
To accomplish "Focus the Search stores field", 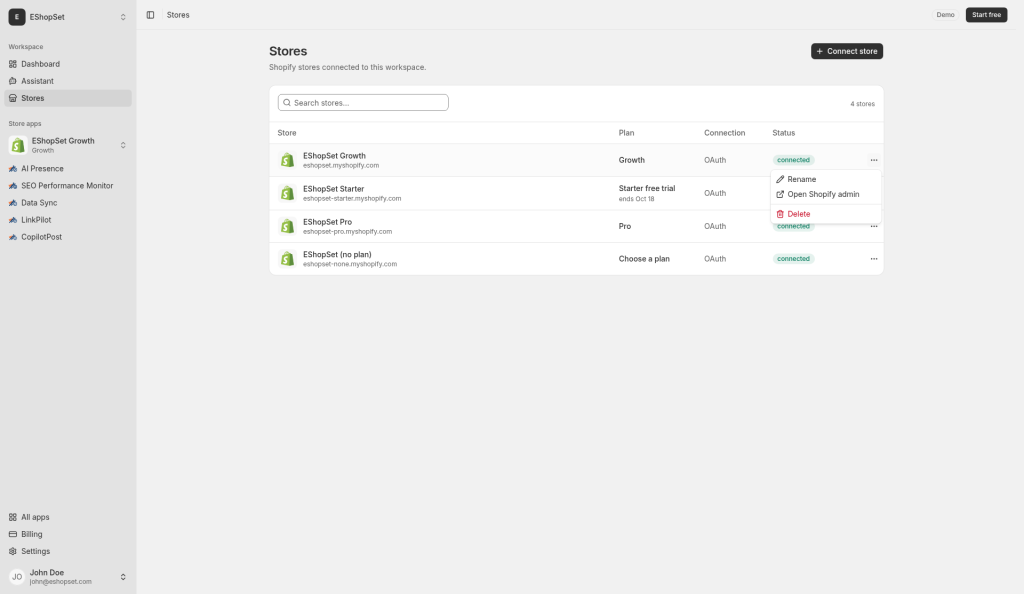I will [x=363, y=102].
